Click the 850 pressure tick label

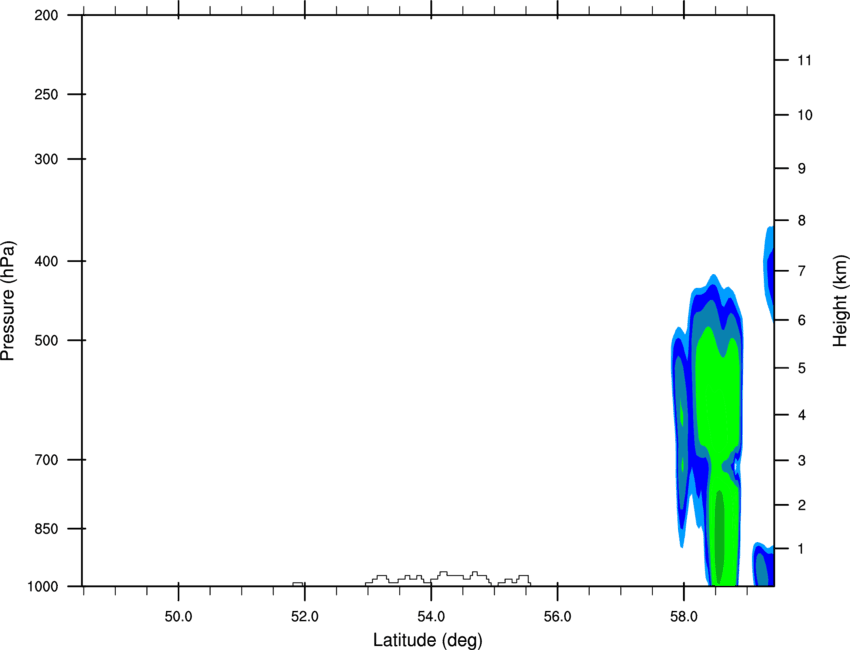(47, 529)
